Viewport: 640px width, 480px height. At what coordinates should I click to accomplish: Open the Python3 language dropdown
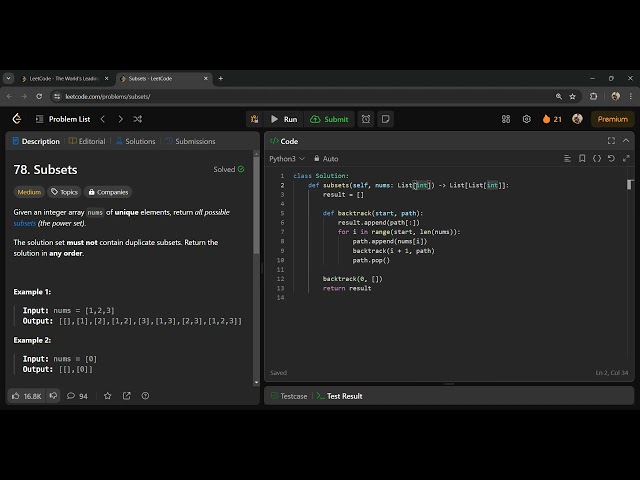(287, 159)
